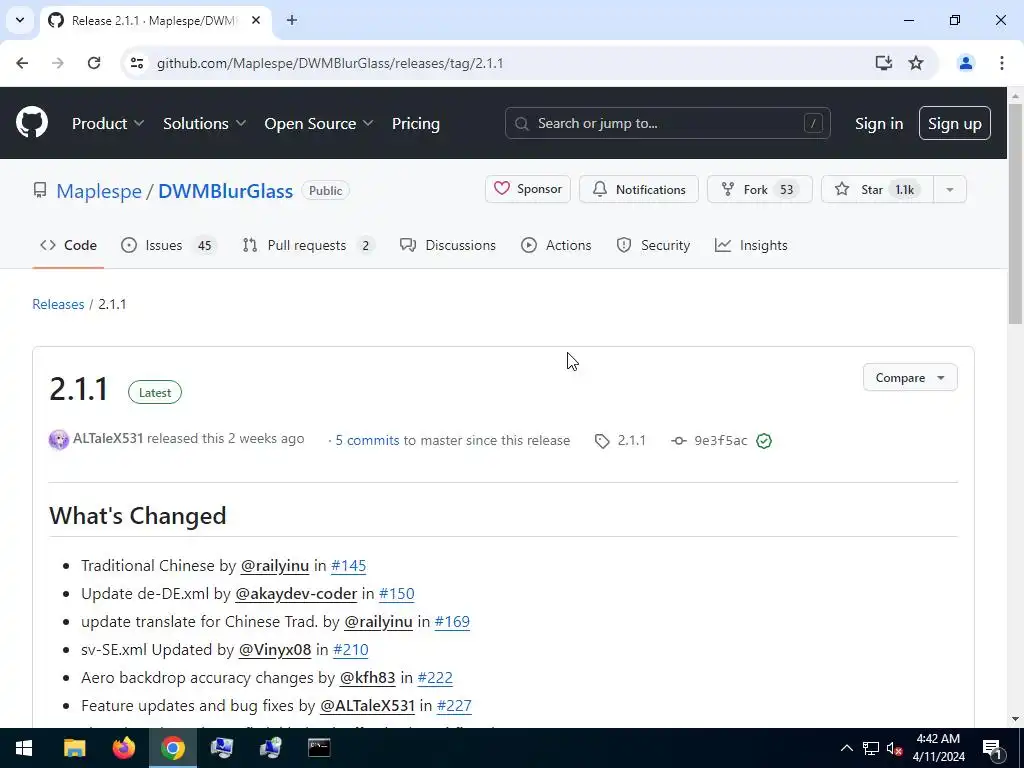Open pull request #227
This screenshot has height=768, width=1024.
pos(454,705)
